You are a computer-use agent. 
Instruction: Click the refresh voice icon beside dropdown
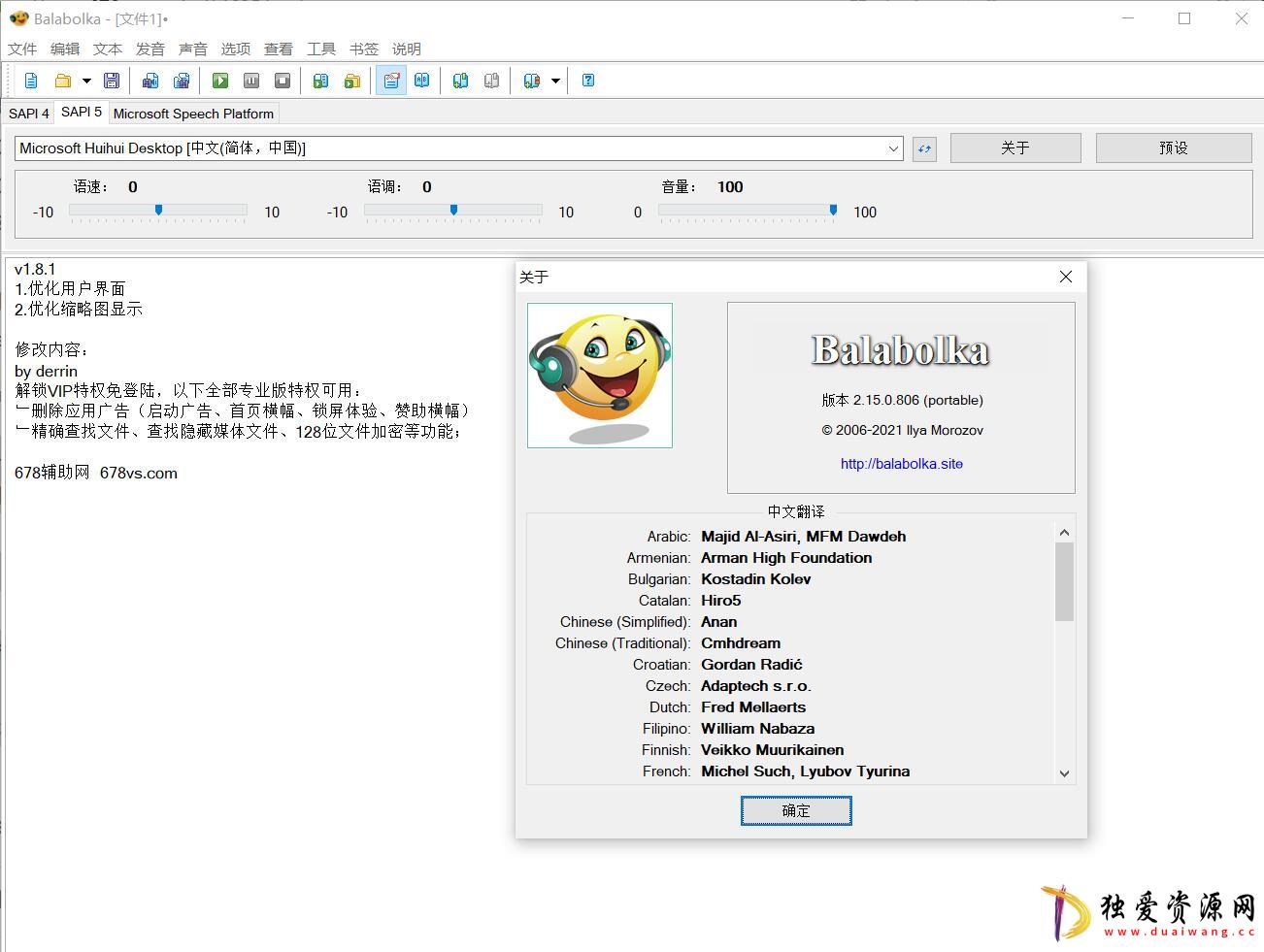pos(924,148)
